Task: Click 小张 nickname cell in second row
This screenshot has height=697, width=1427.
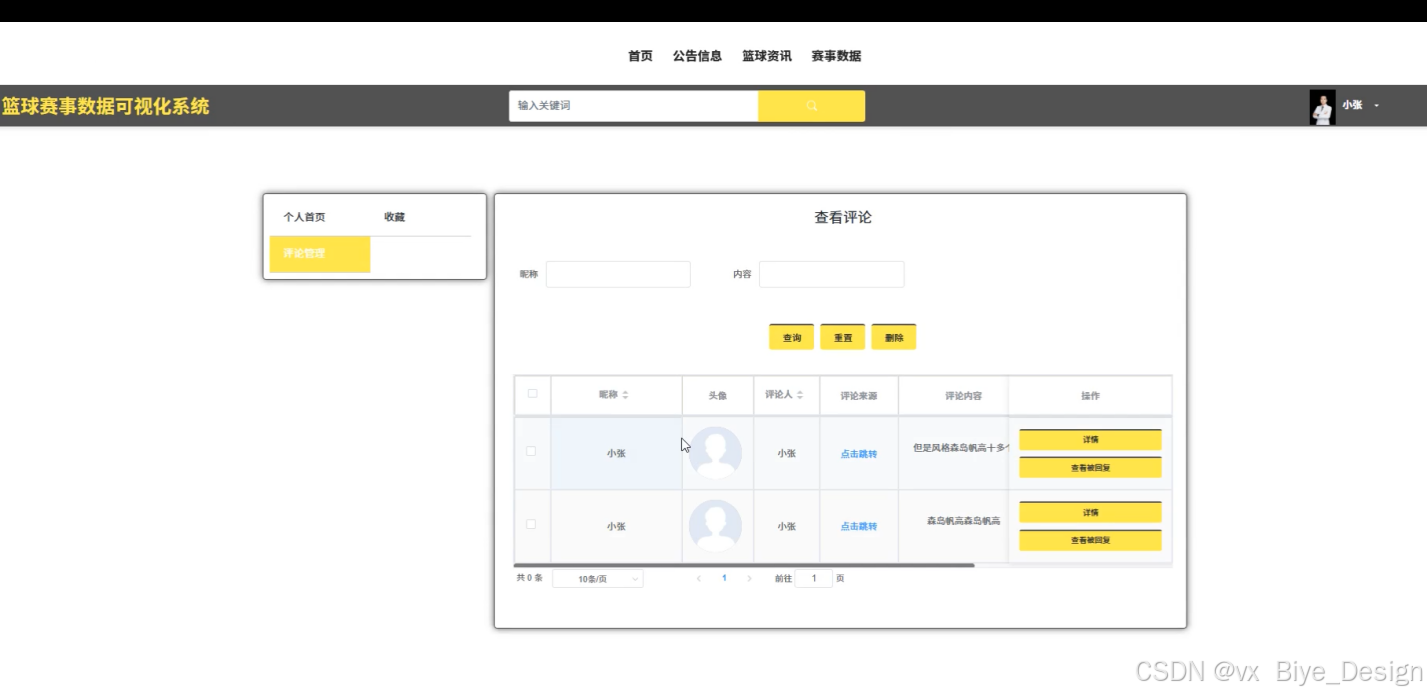Action: 616,527
